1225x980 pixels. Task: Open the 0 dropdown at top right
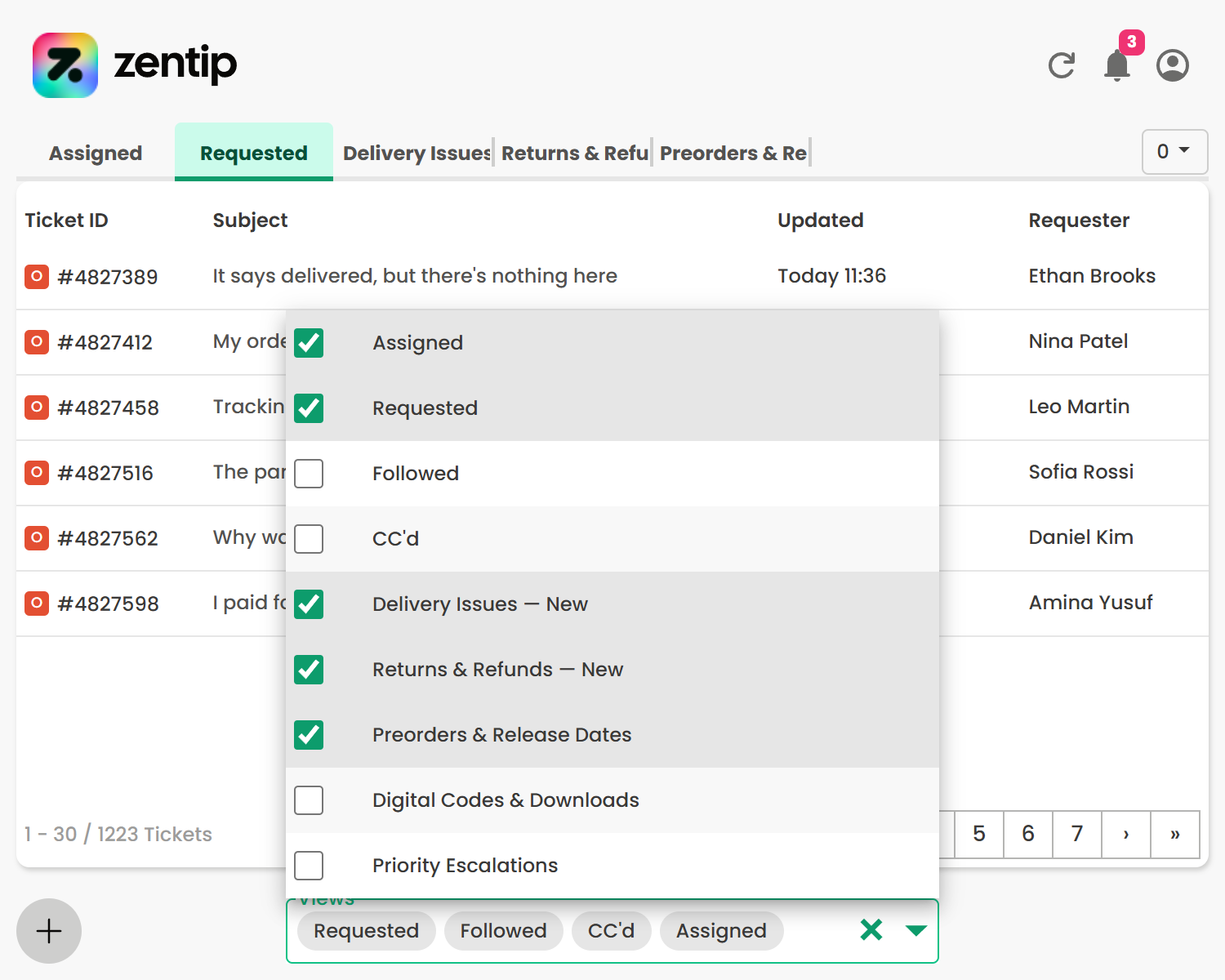click(x=1174, y=152)
